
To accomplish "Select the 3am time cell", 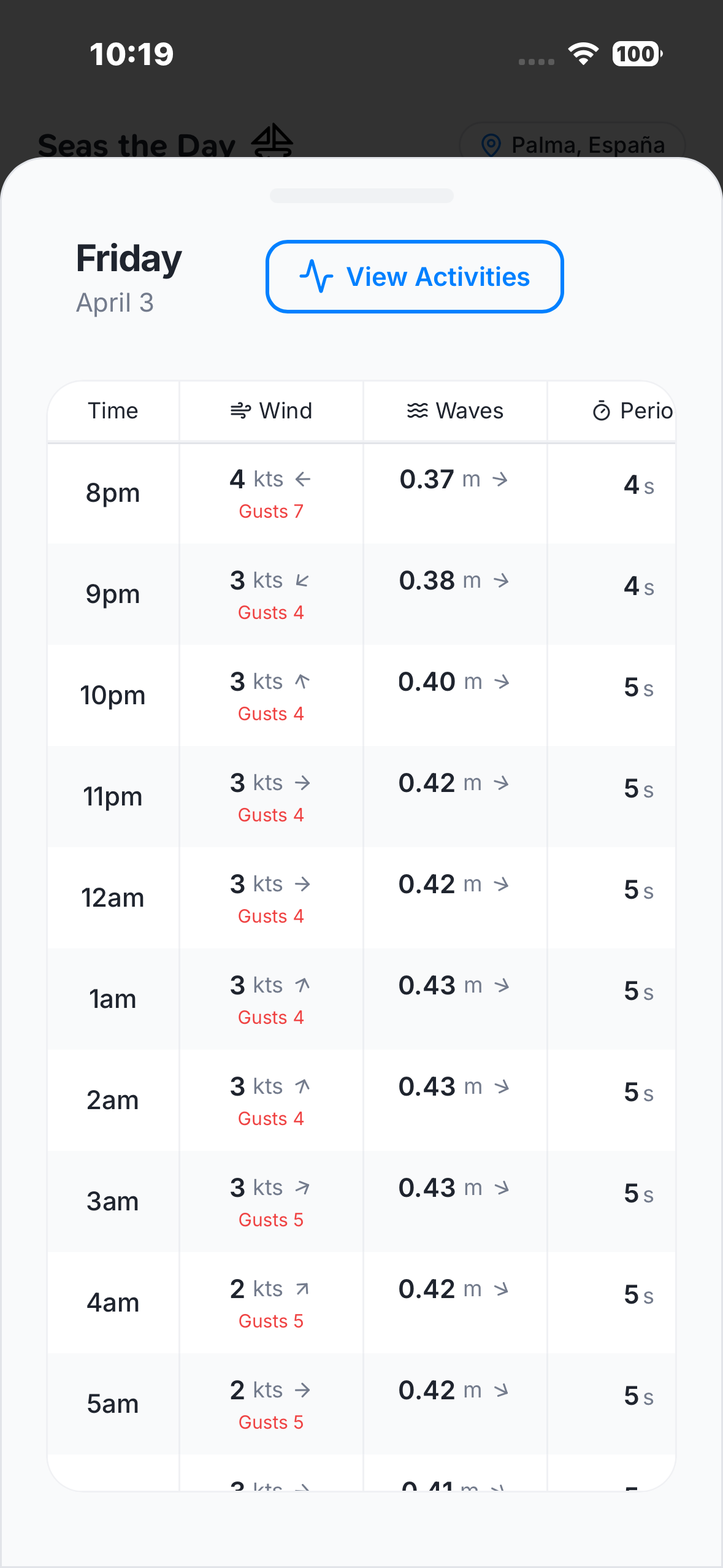I will (x=113, y=1202).
